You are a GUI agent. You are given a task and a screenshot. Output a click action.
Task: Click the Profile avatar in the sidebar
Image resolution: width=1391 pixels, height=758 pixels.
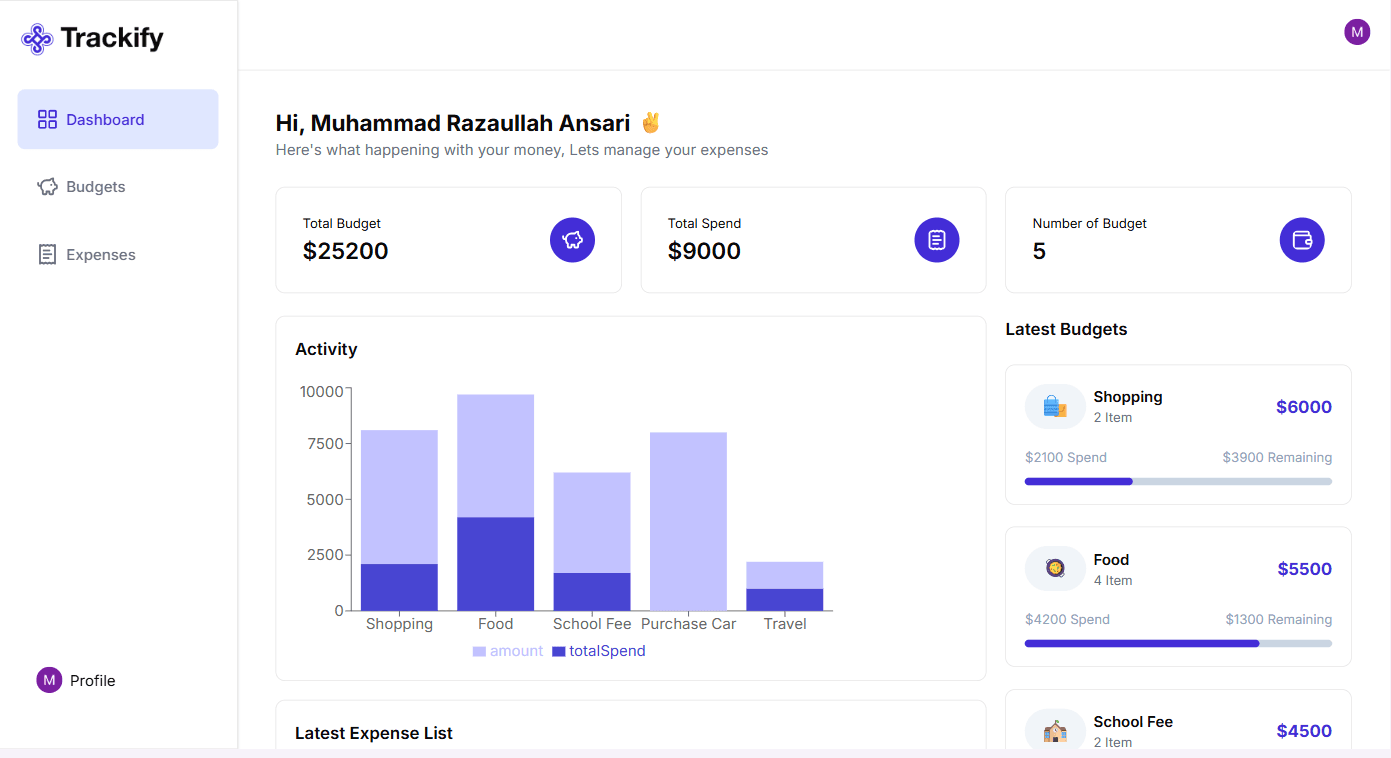pos(49,680)
